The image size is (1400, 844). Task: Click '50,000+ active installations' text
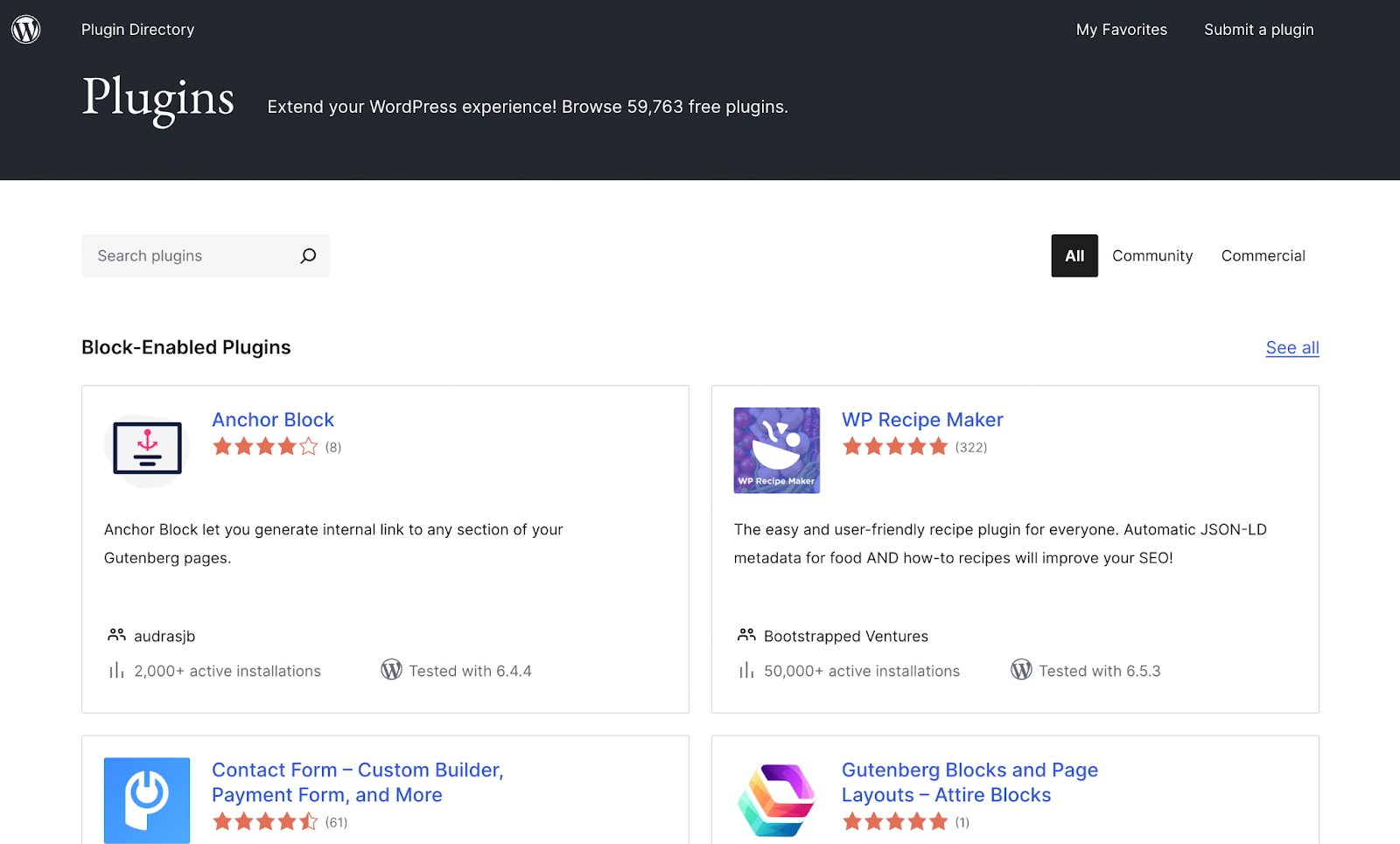click(862, 671)
